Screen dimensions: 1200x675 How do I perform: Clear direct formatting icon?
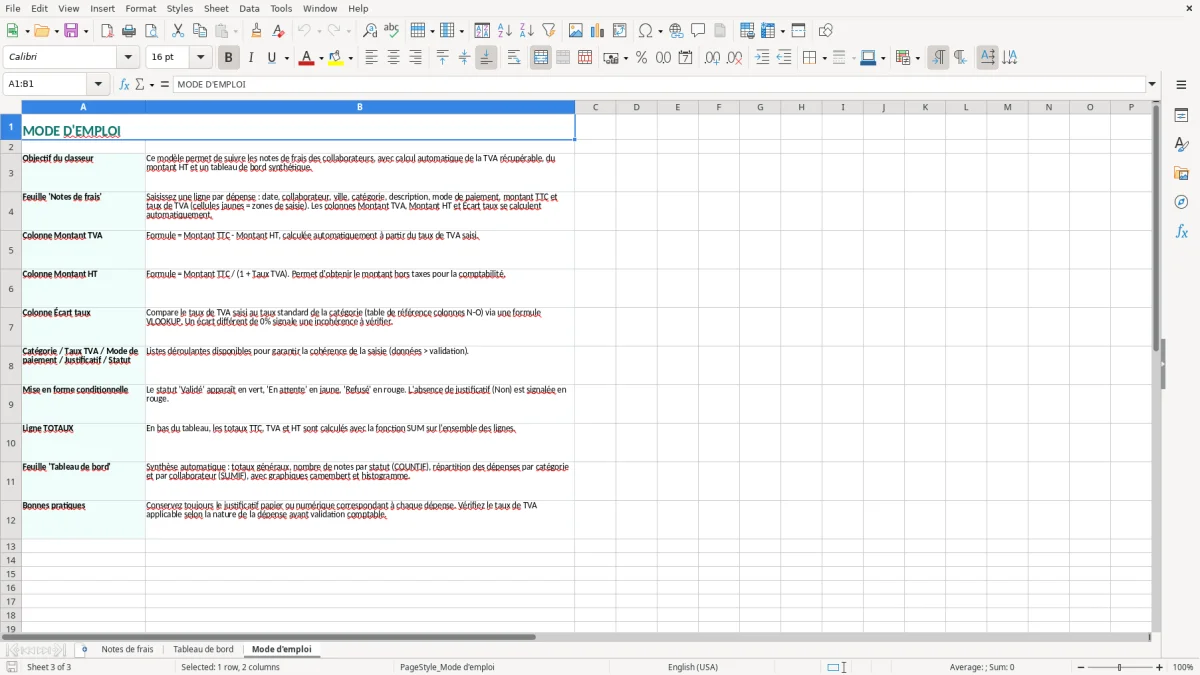coord(278,31)
